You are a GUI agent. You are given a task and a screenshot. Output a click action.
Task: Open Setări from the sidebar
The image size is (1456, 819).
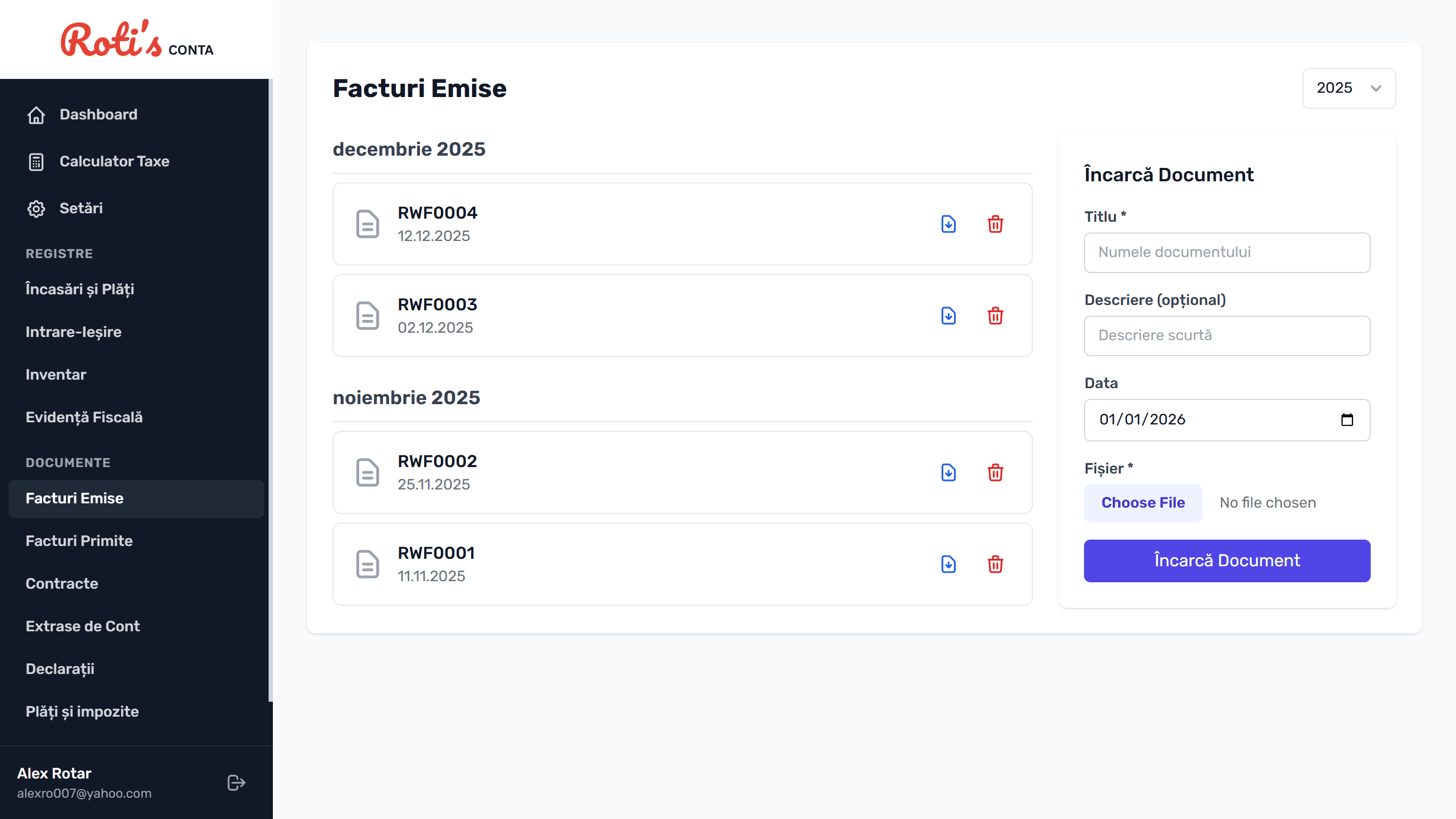(x=82, y=207)
